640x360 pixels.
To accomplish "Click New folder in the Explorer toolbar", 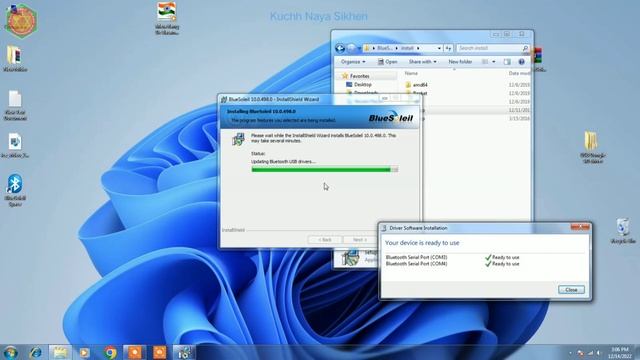I will click(460, 62).
